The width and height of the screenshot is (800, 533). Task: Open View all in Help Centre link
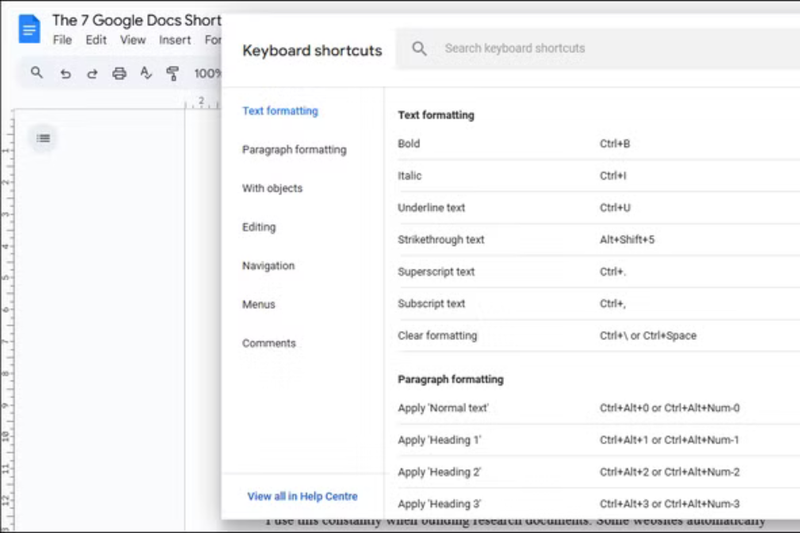[x=302, y=496]
